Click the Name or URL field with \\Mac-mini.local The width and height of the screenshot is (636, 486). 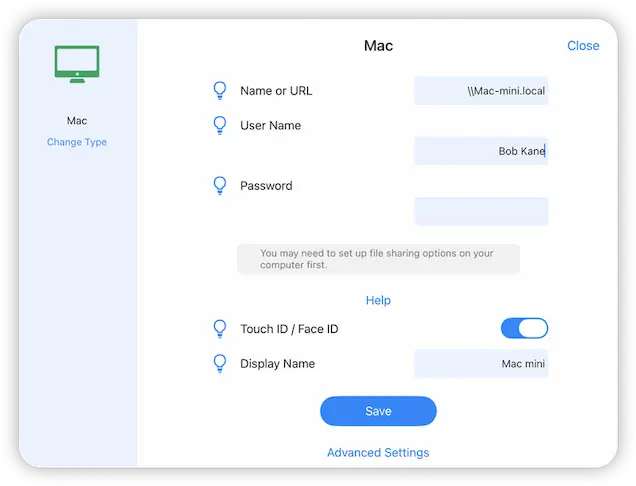(x=481, y=91)
